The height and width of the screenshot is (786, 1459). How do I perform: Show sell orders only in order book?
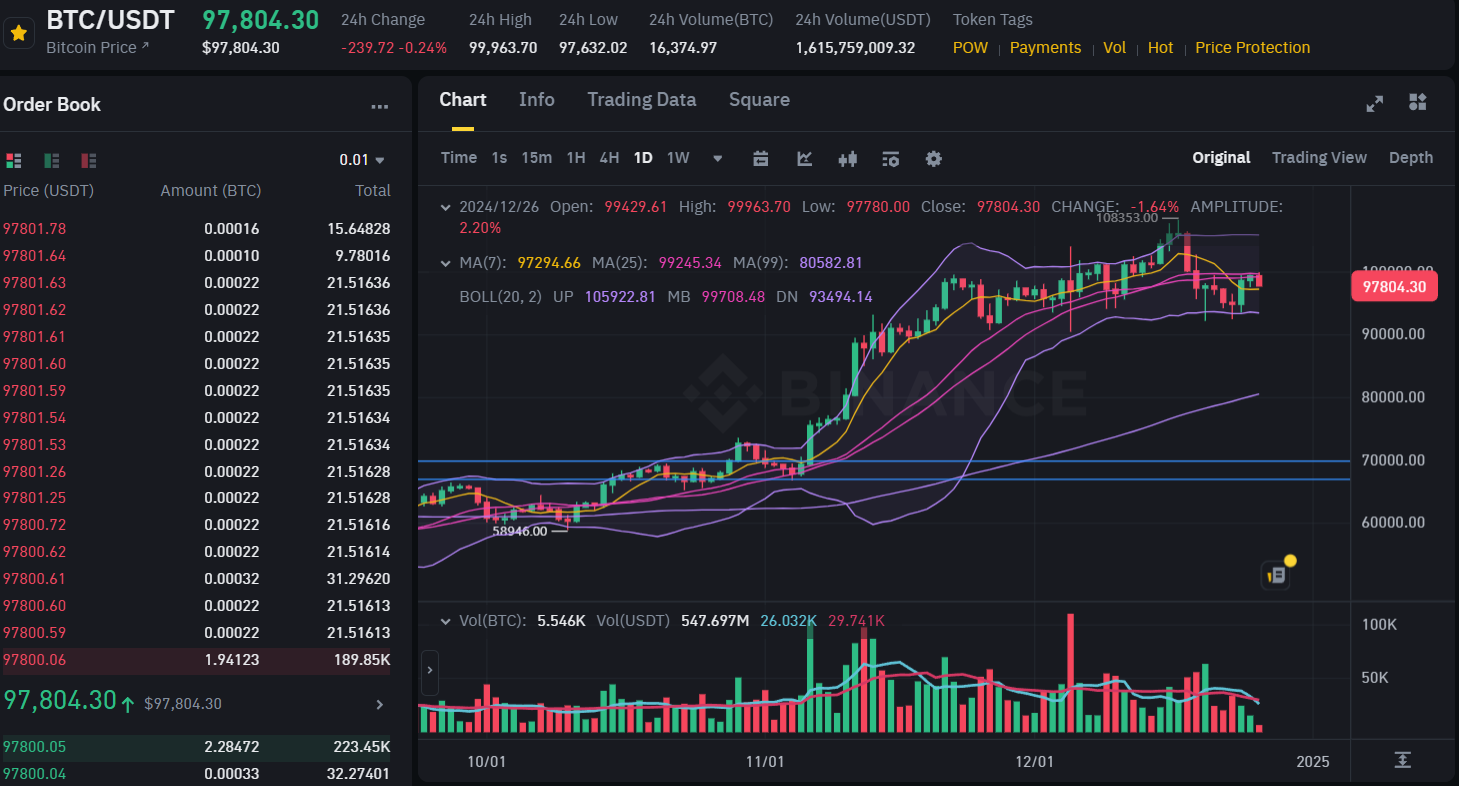click(x=89, y=160)
